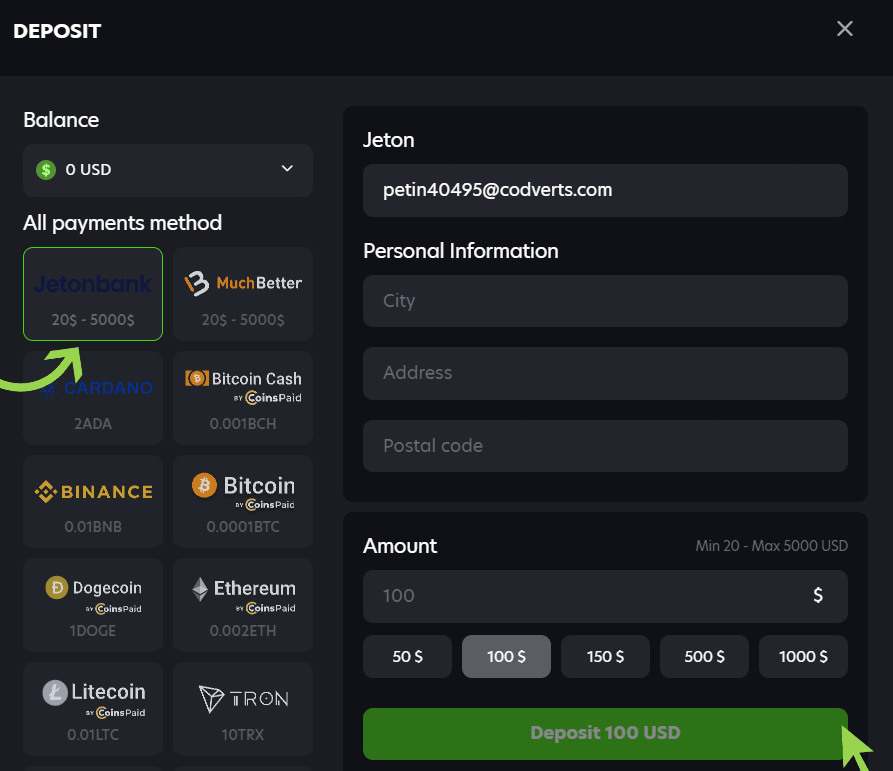Click the Deposit 100 USD button

point(605,733)
